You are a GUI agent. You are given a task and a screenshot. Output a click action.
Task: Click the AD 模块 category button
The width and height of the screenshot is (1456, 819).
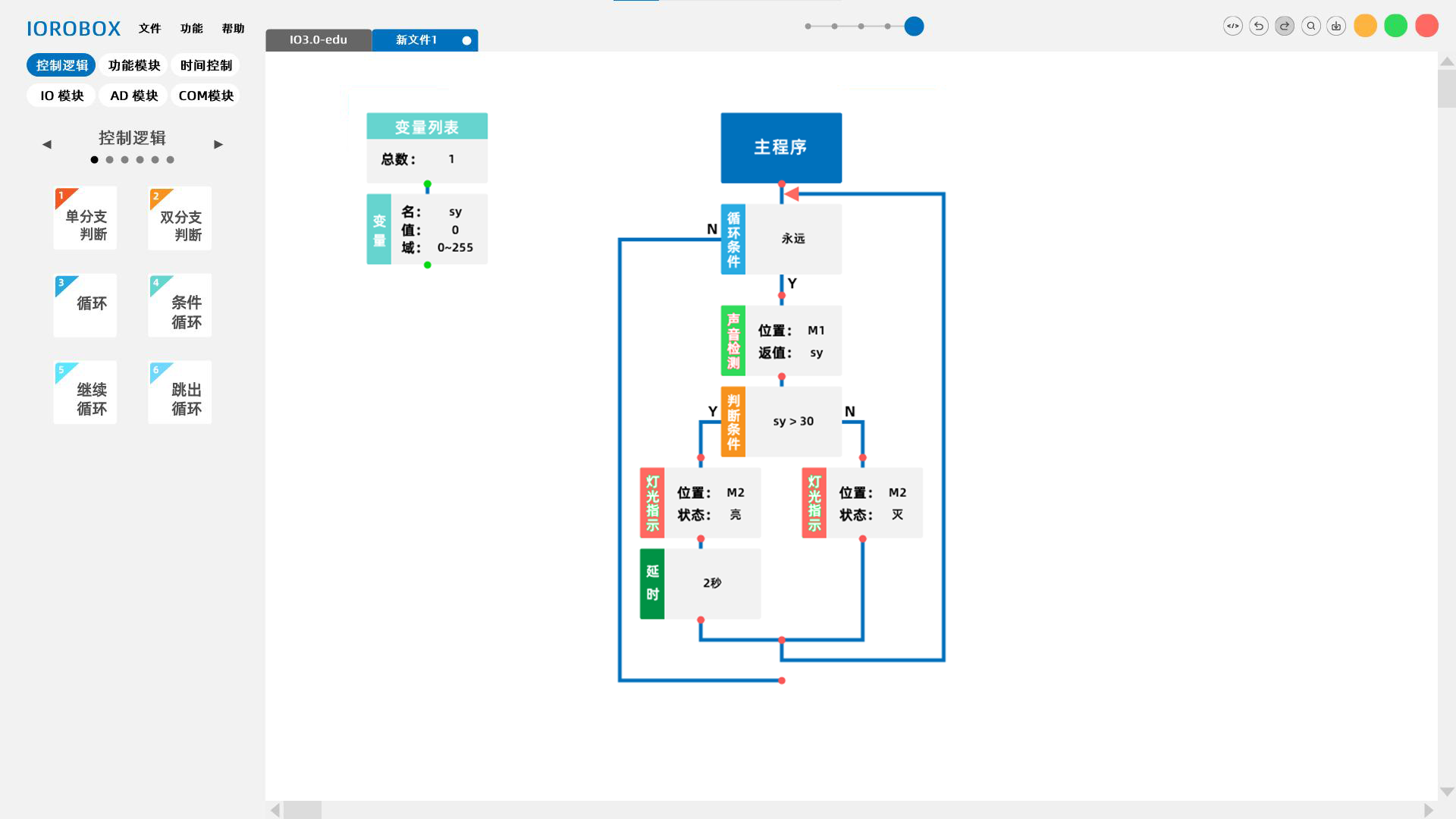click(x=133, y=95)
